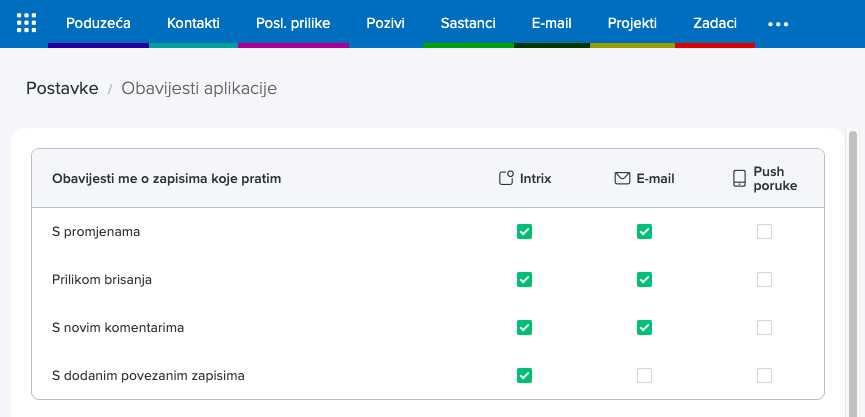Click the 'S promjenama' row label
This screenshot has height=417, width=865.
tap(96, 232)
